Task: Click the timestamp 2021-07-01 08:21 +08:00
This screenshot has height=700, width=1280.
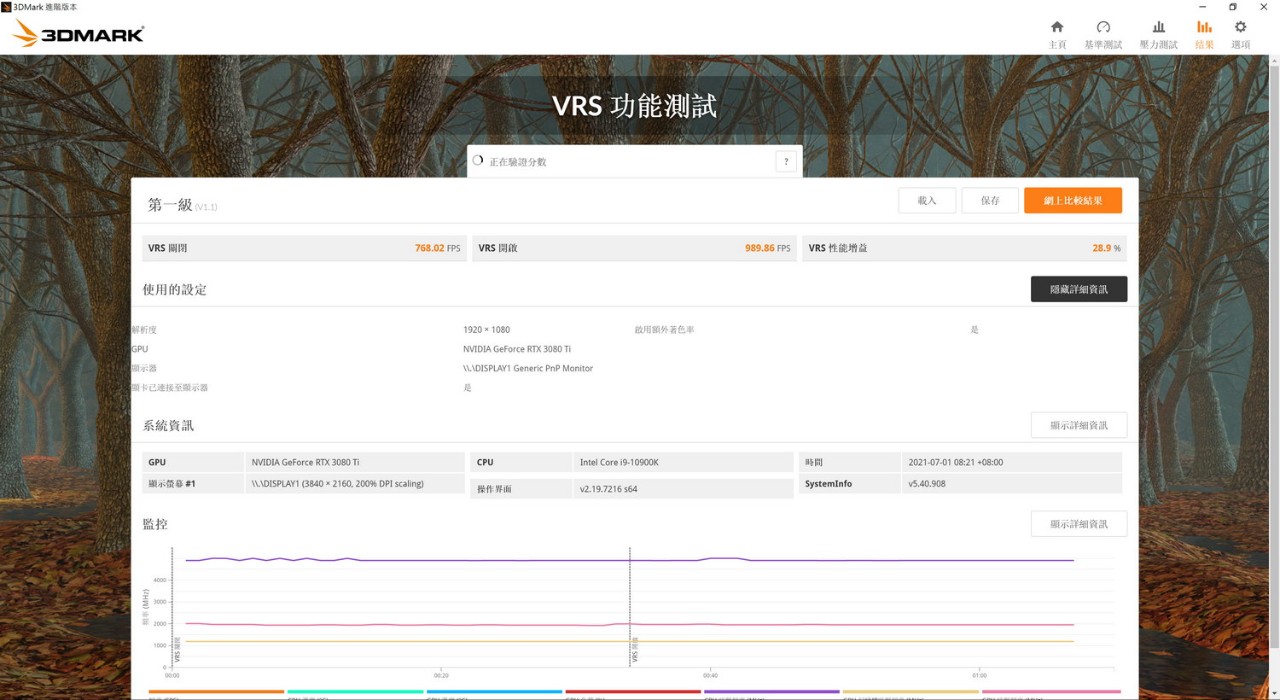Action: (x=955, y=462)
